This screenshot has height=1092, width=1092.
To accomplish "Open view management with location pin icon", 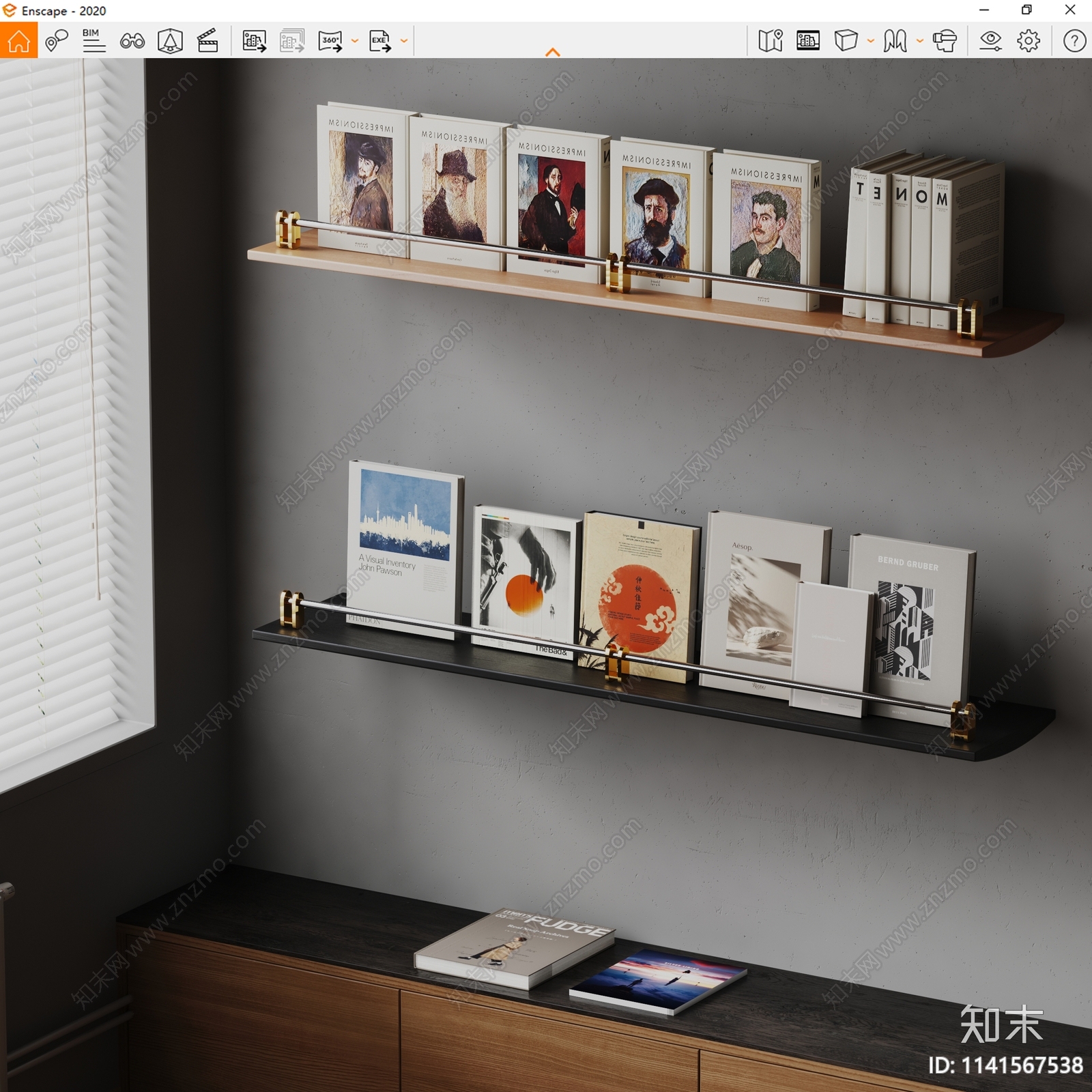I will (x=57, y=40).
